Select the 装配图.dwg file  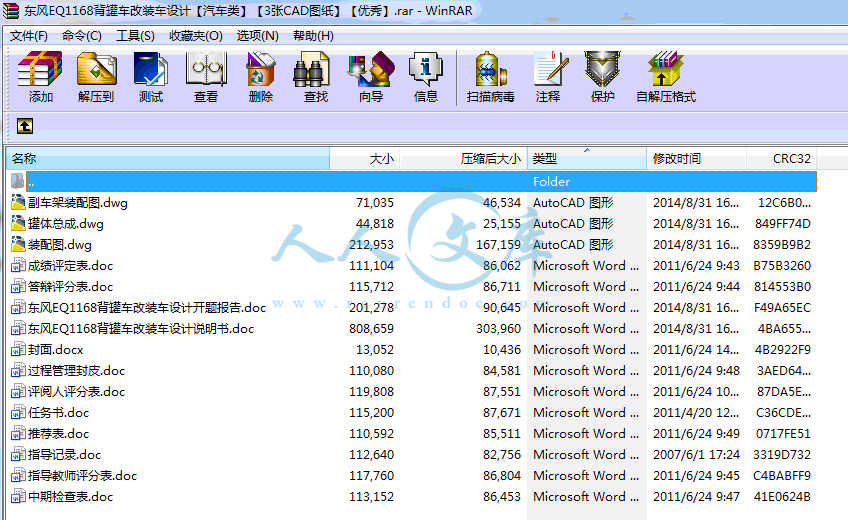tap(60, 245)
